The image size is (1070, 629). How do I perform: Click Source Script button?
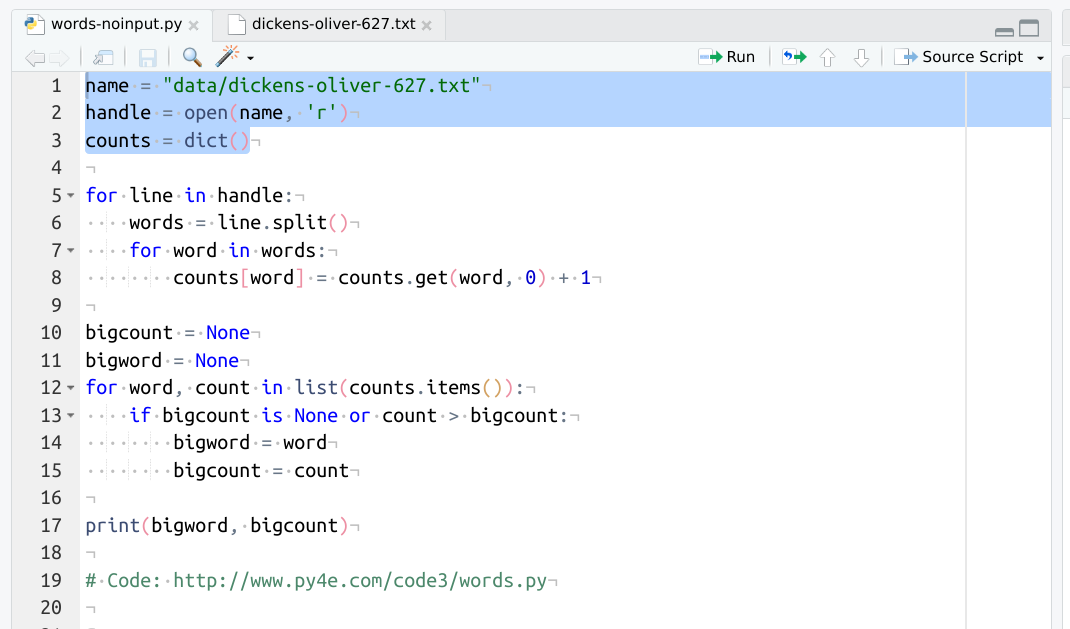coord(959,57)
